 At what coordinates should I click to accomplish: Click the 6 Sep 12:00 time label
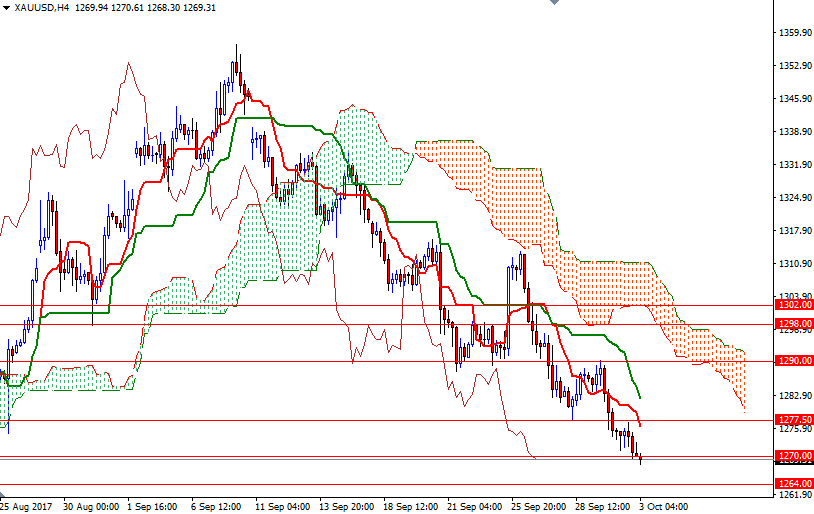(x=216, y=507)
